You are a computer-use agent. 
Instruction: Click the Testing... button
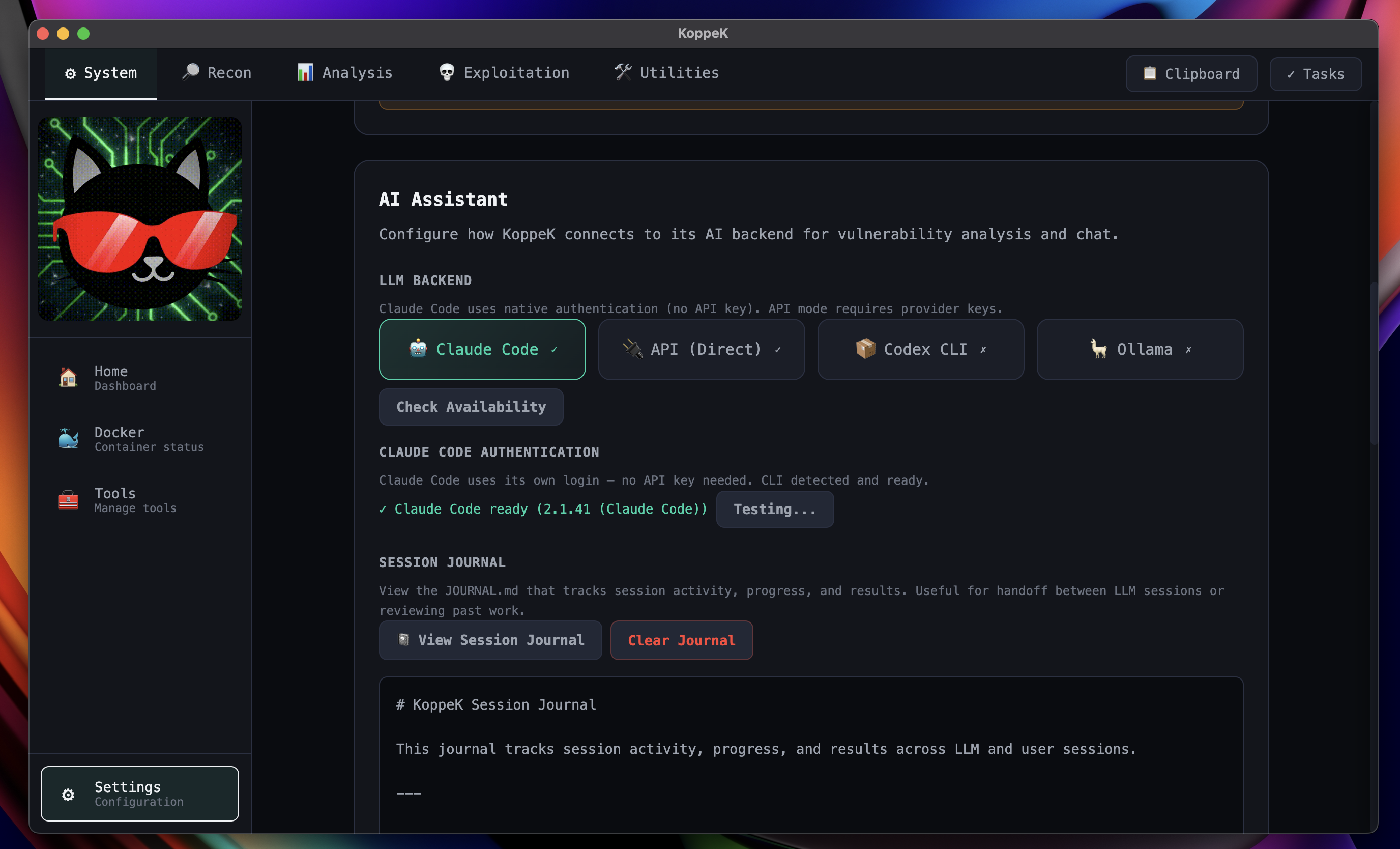point(774,509)
